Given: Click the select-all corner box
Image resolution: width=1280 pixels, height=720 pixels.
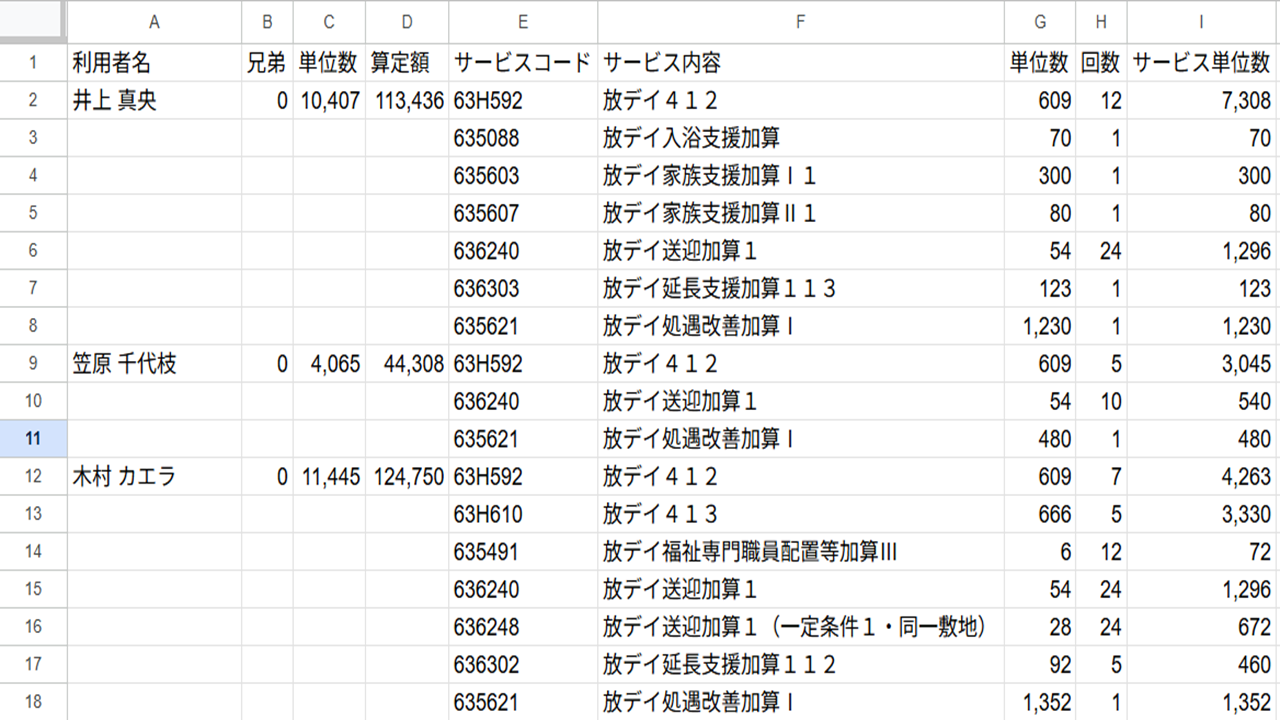Looking at the screenshot, I should tap(33, 21).
